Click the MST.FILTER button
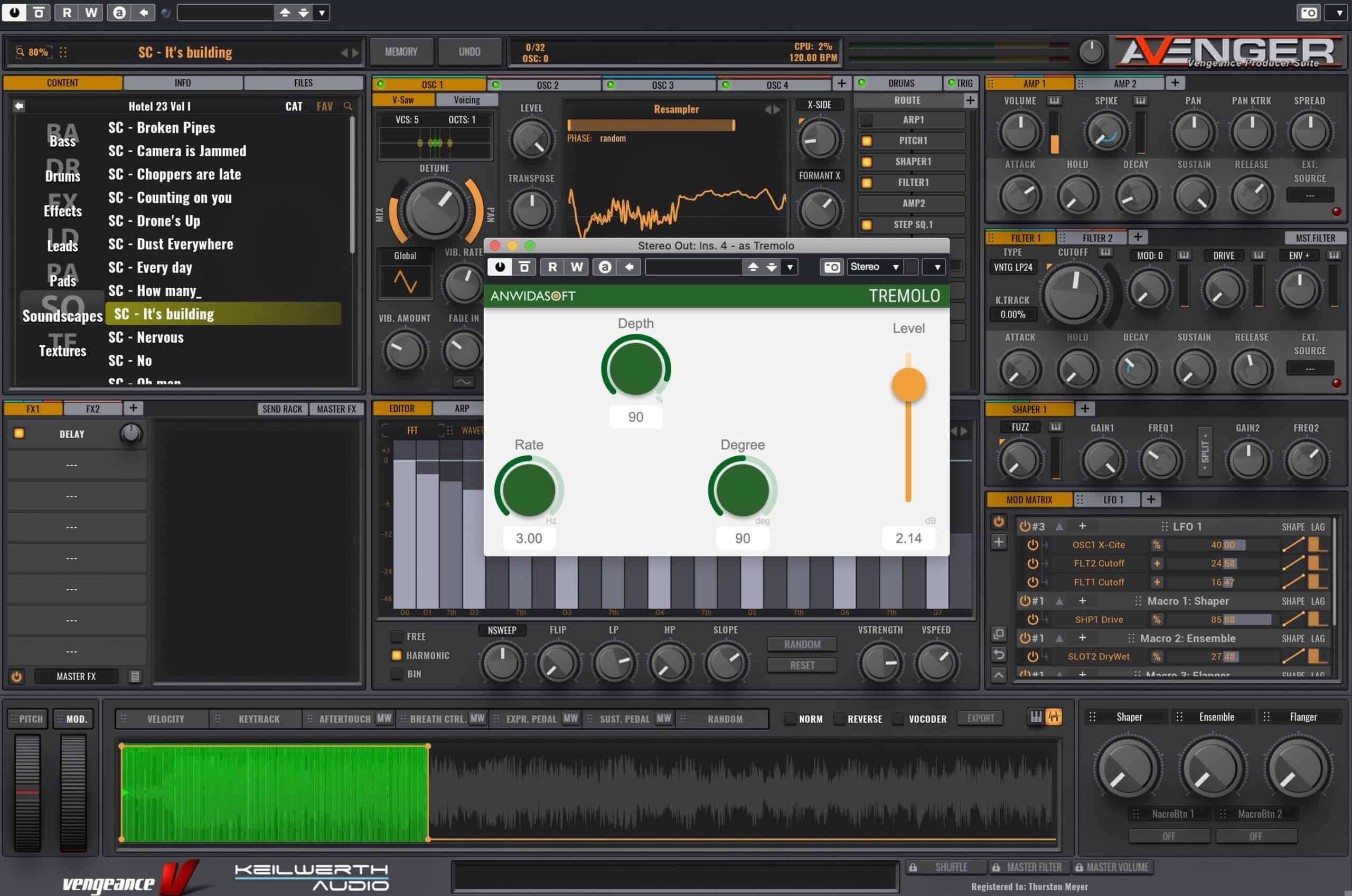Screen dimensions: 1352x896 tap(1316, 238)
